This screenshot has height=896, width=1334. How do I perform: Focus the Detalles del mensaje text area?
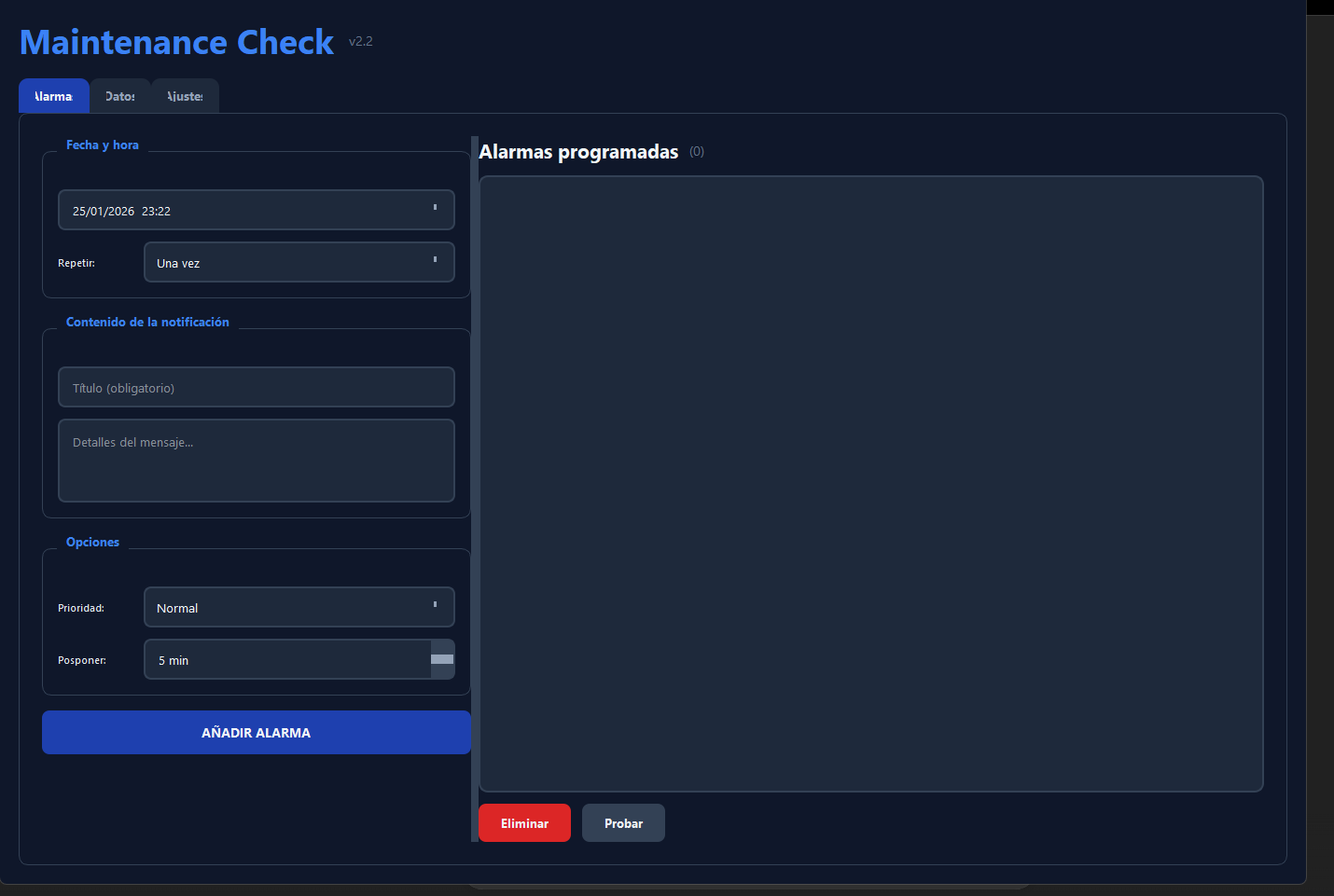click(x=256, y=461)
